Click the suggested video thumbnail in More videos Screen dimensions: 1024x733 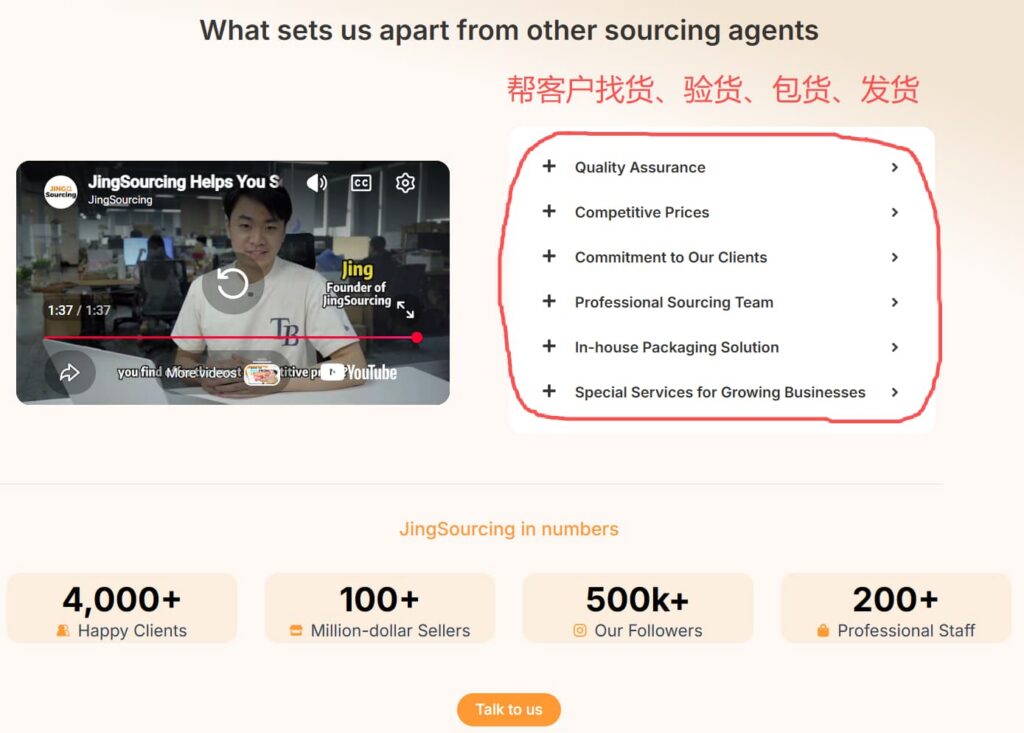click(262, 374)
